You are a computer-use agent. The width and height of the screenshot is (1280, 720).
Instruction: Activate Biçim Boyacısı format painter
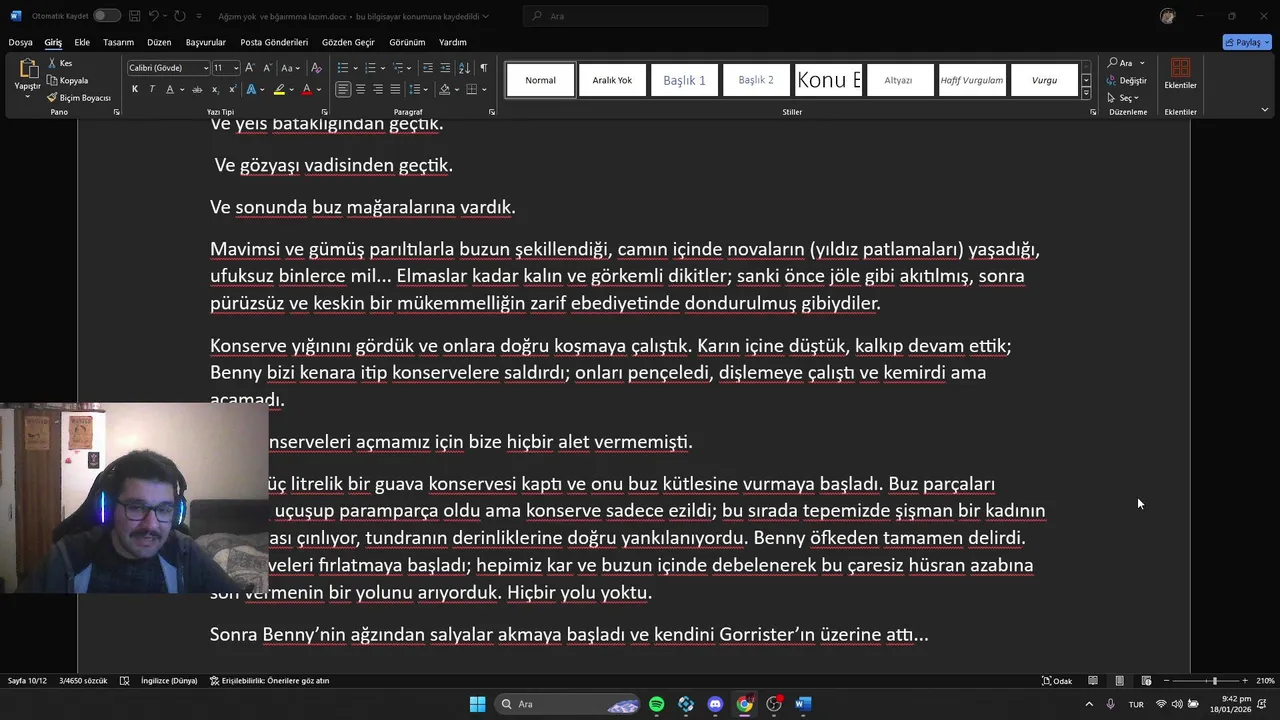[x=79, y=97]
